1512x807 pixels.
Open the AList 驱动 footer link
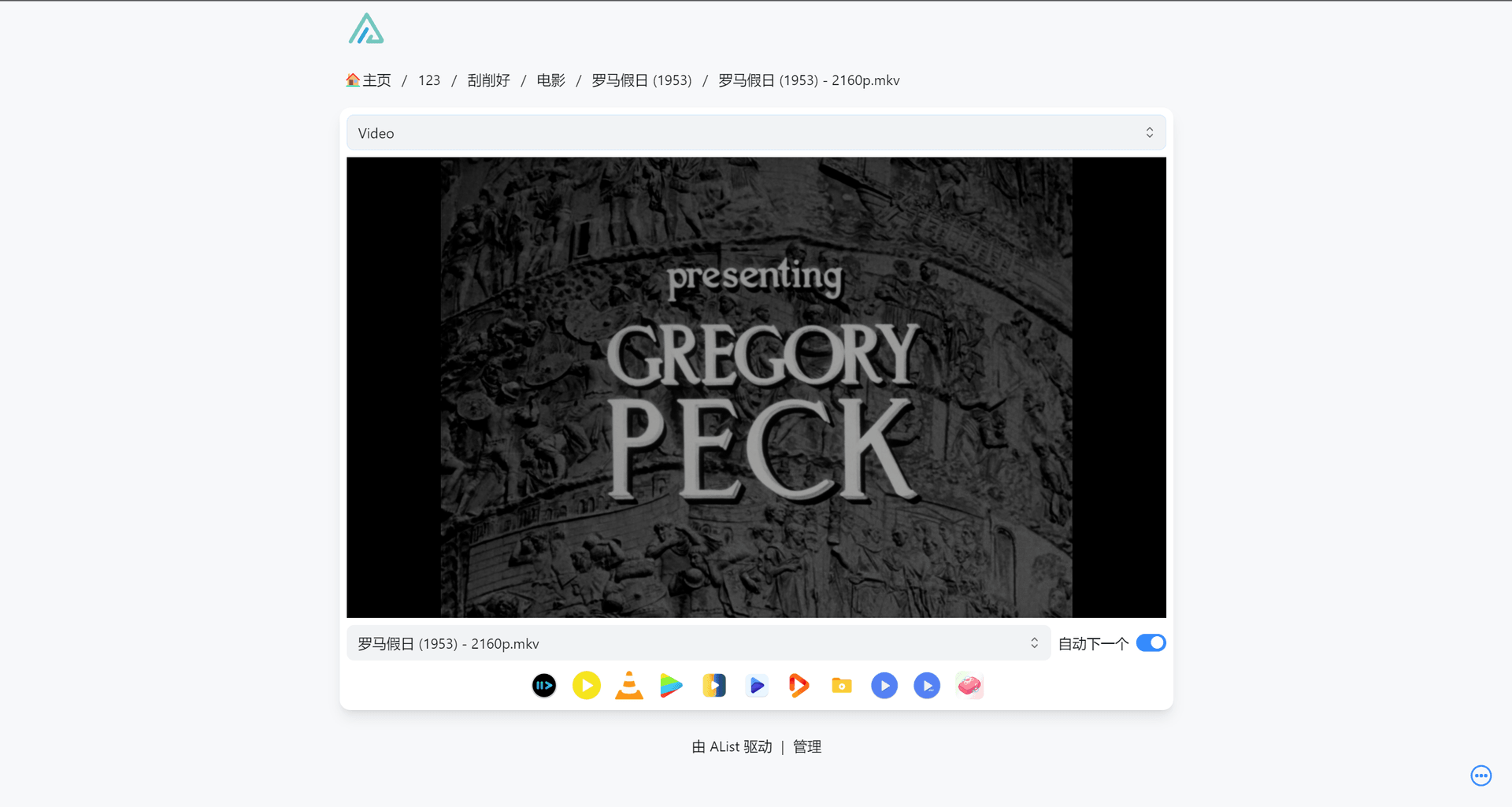tap(732, 746)
